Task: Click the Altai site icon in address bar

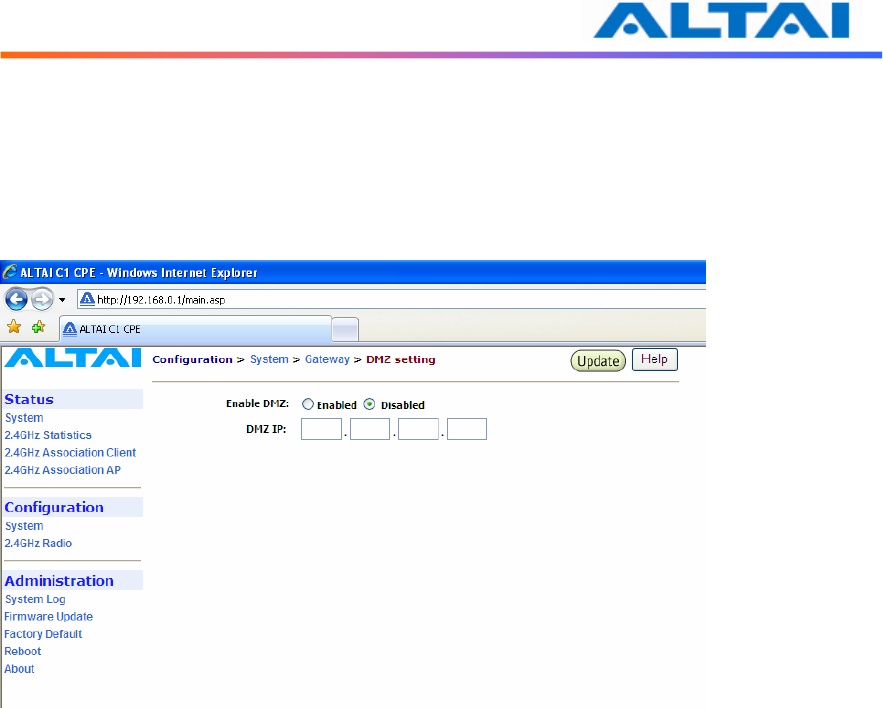Action: click(x=87, y=299)
